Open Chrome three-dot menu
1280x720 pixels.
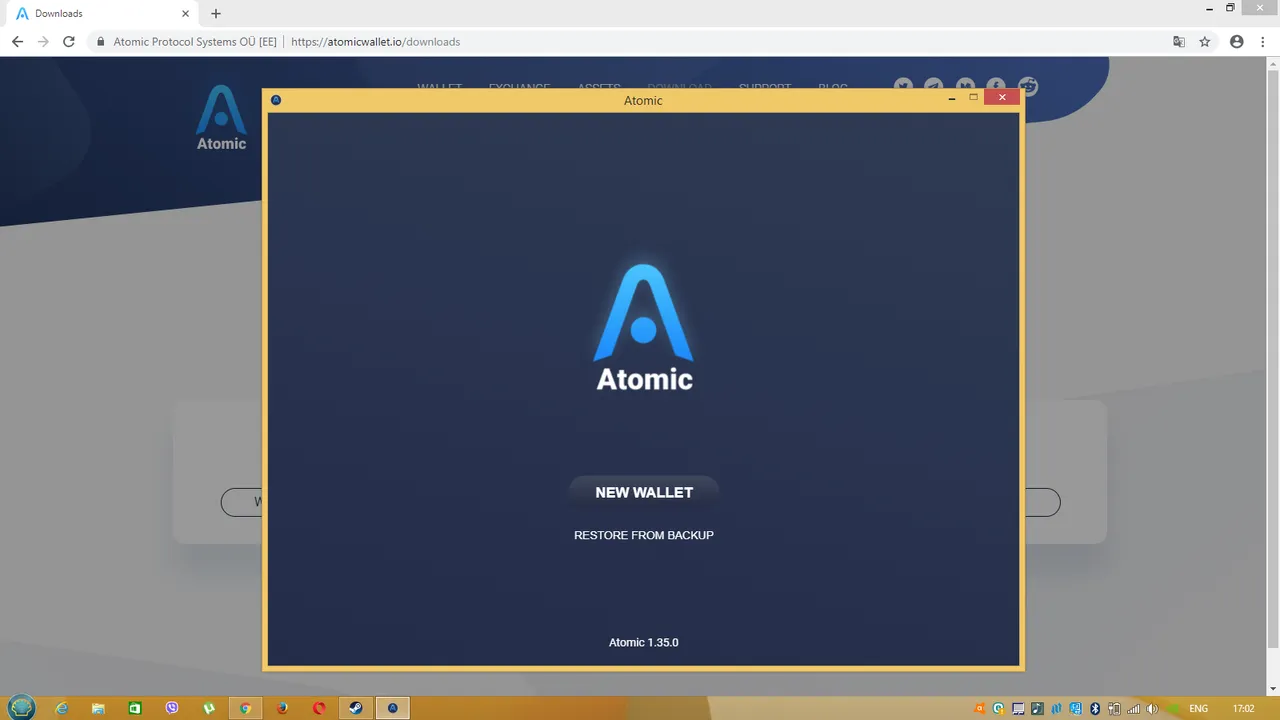coord(1263,42)
